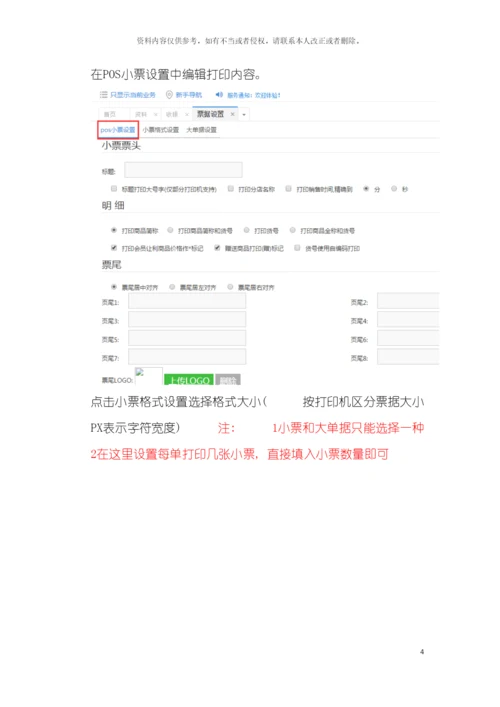Uncheck 打印会员让利商品价格作*标记 checkbox

pyautogui.click(x=114, y=248)
